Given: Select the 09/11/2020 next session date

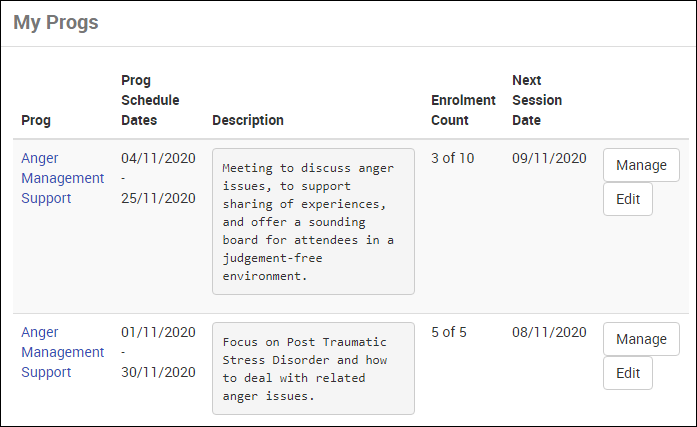Looking at the screenshot, I should [549, 158].
